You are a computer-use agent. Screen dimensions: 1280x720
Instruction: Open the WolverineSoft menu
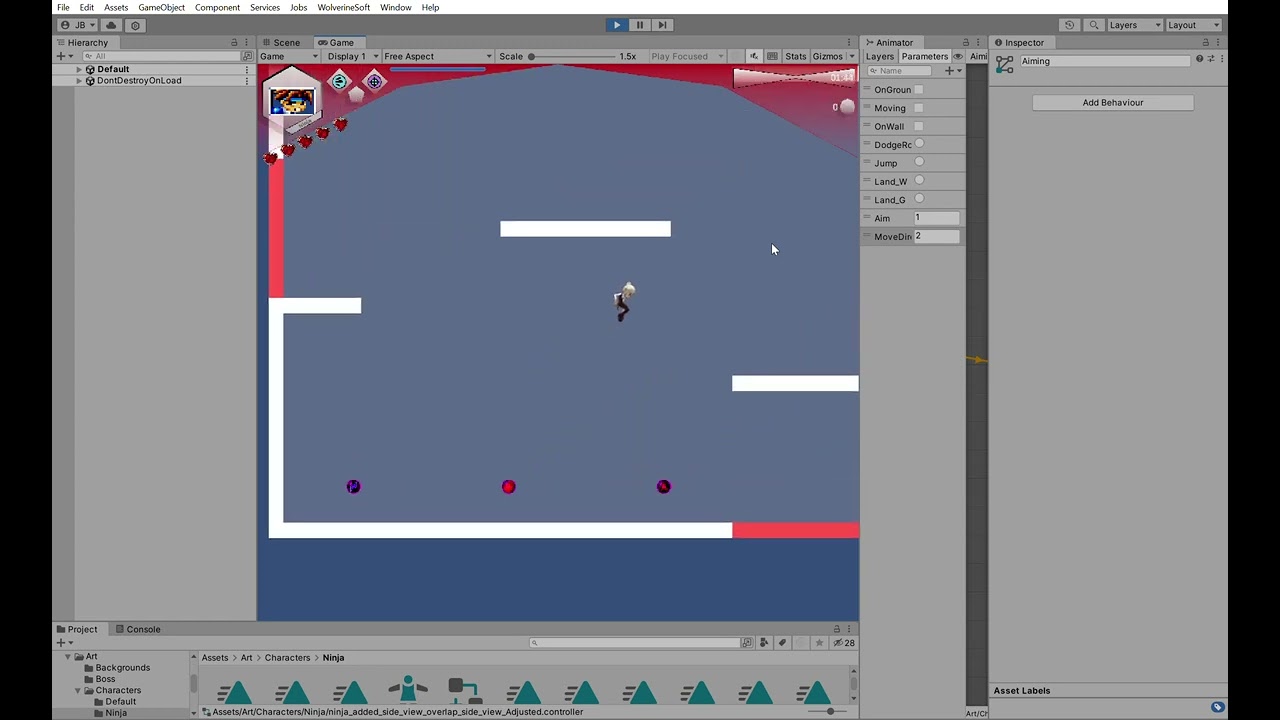(343, 7)
